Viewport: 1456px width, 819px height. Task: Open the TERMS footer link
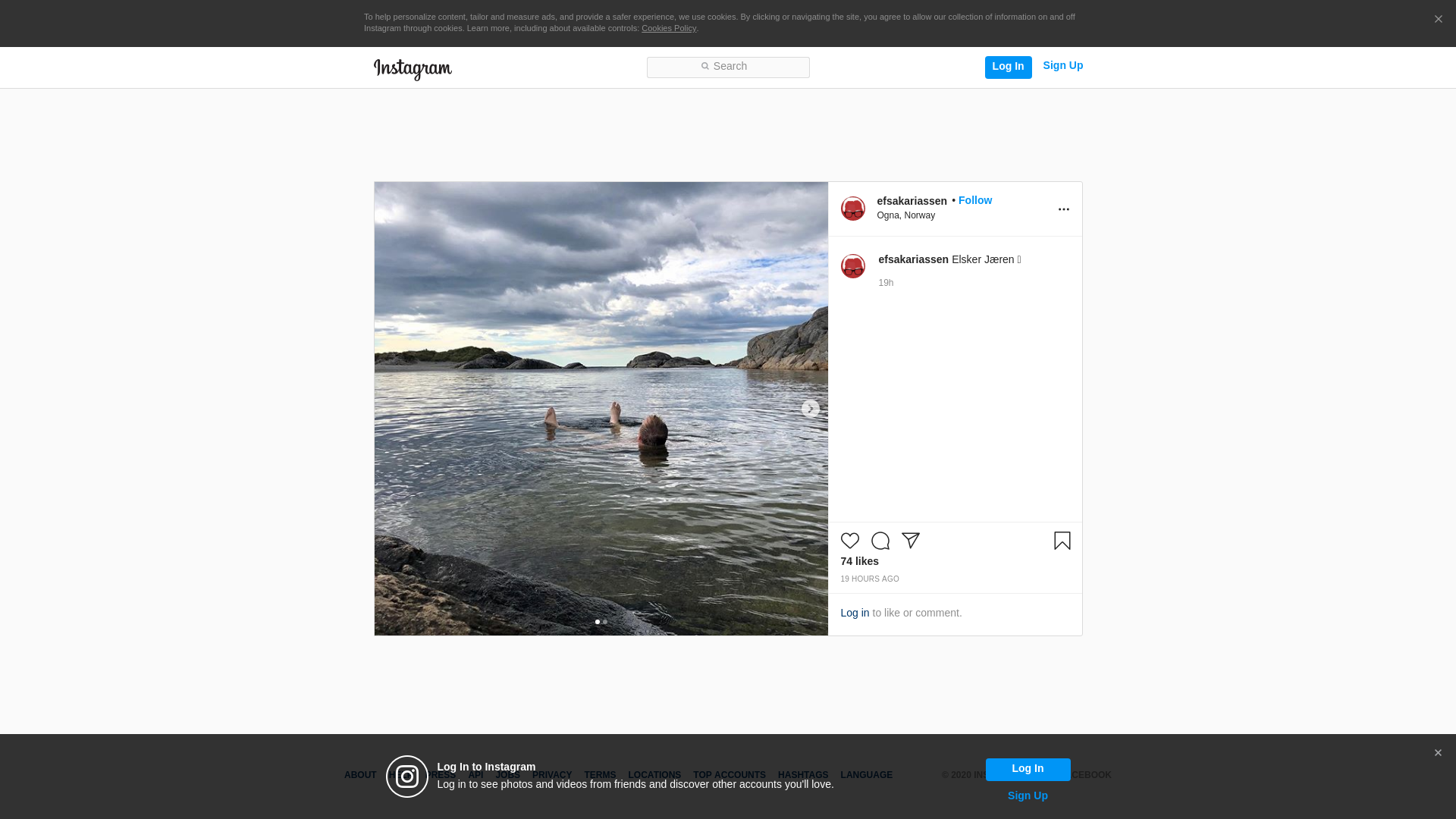click(600, 775)
